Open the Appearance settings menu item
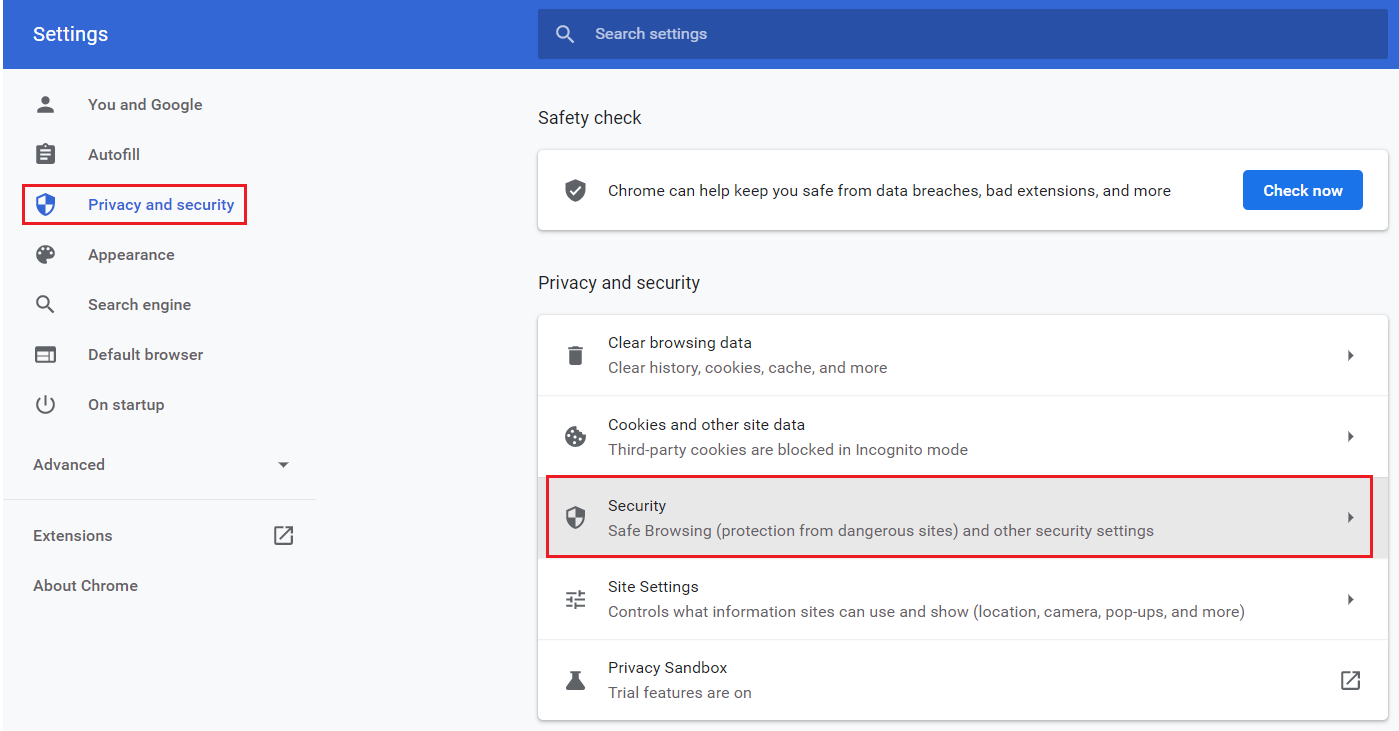This screenshot has height=731, width=1399. pyautogui.click(x=131, y=254)
